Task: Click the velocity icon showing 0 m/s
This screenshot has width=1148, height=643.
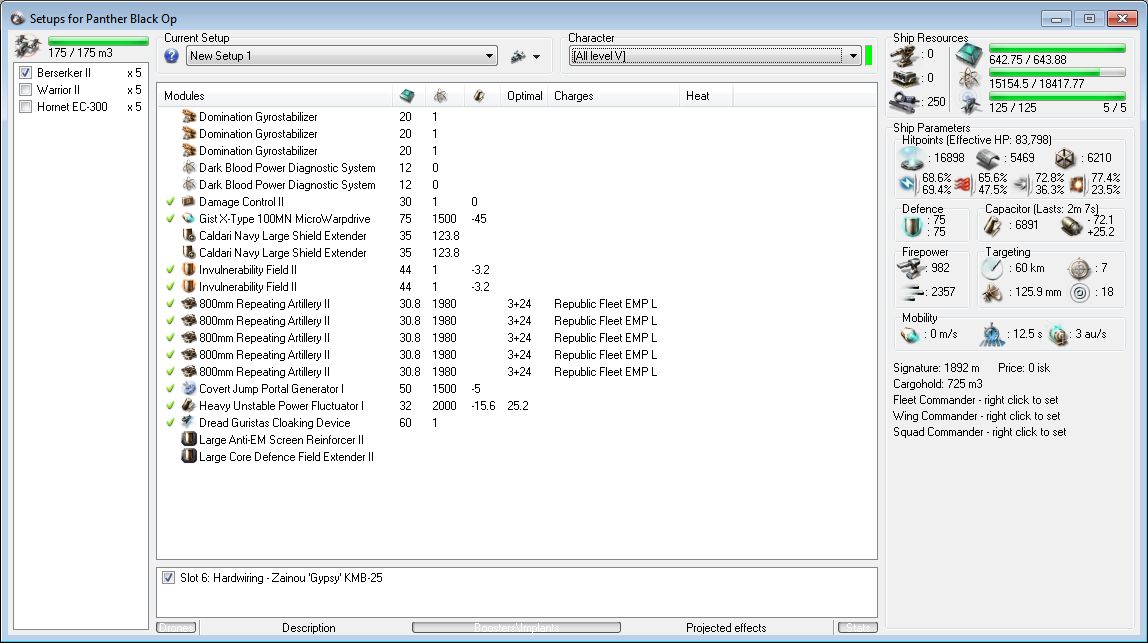Action: pos(910,335)
